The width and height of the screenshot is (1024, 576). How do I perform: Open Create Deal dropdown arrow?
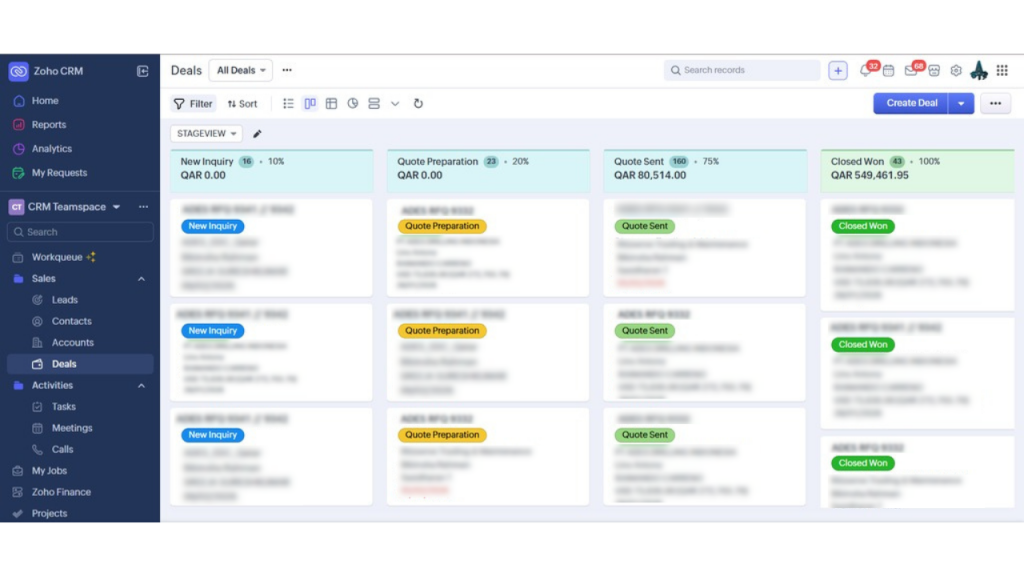coord(961,103)
